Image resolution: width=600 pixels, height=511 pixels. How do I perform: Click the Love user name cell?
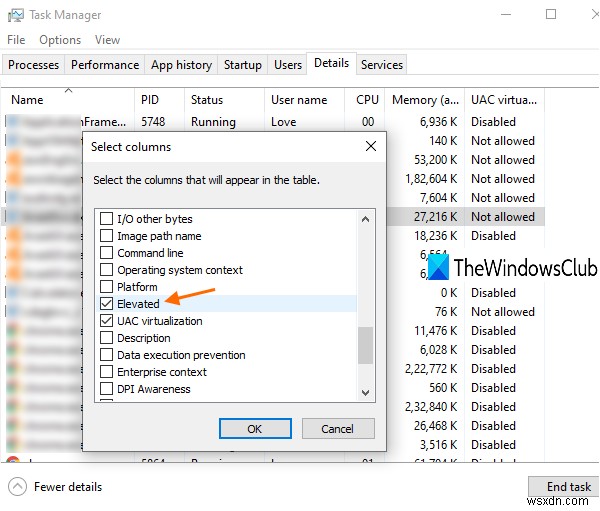pyautogui.click(x=284, y=122)
